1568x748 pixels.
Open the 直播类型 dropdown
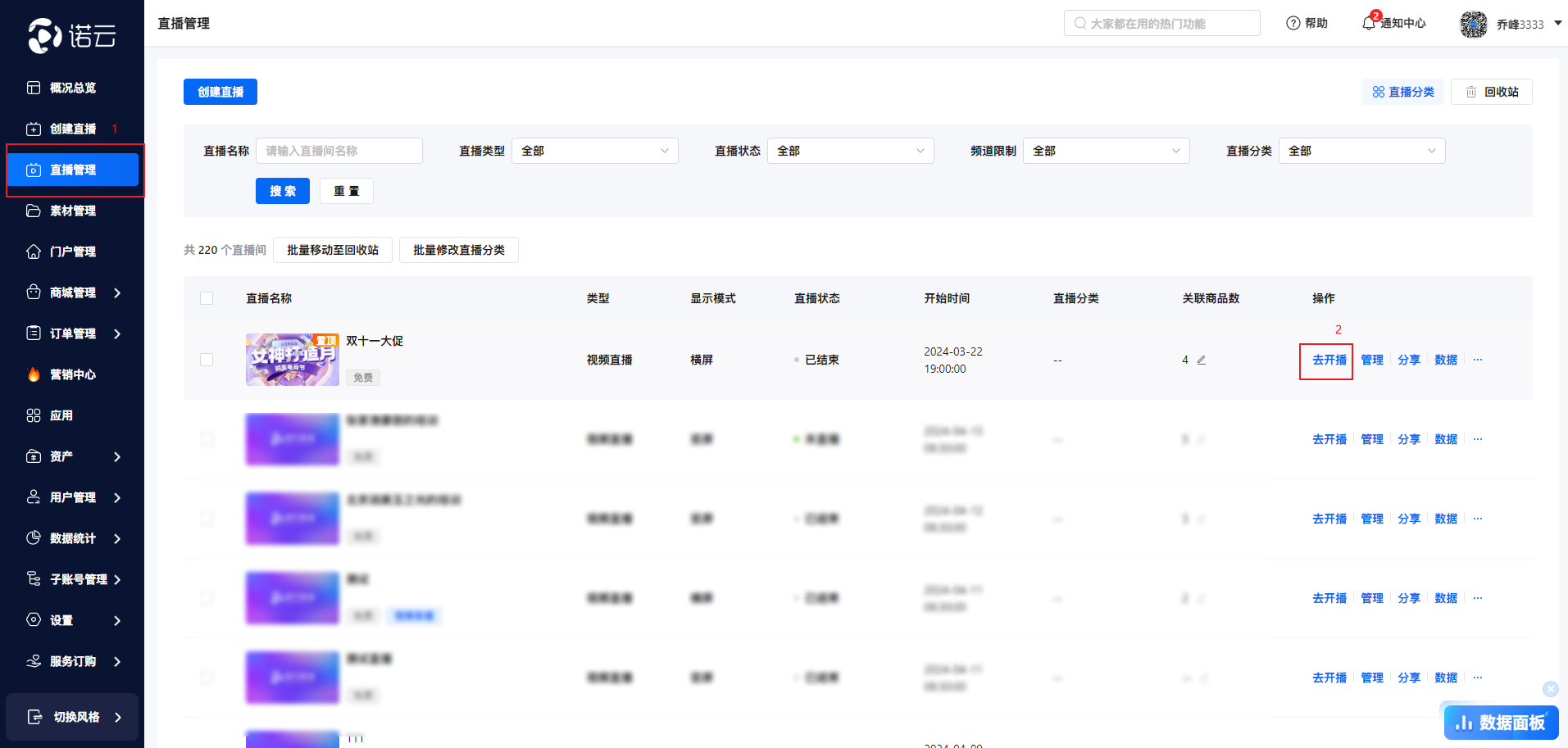(594, 151)
